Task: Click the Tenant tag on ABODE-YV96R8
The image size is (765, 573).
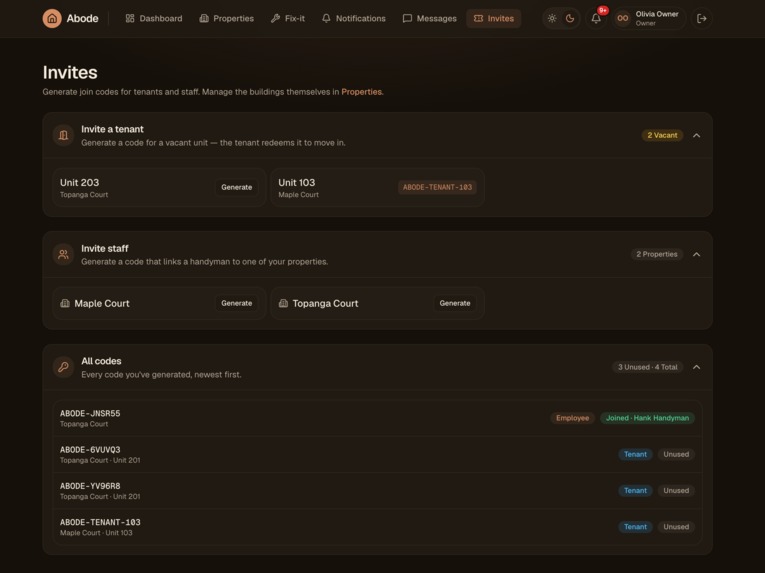Action: tap(635, 491)
